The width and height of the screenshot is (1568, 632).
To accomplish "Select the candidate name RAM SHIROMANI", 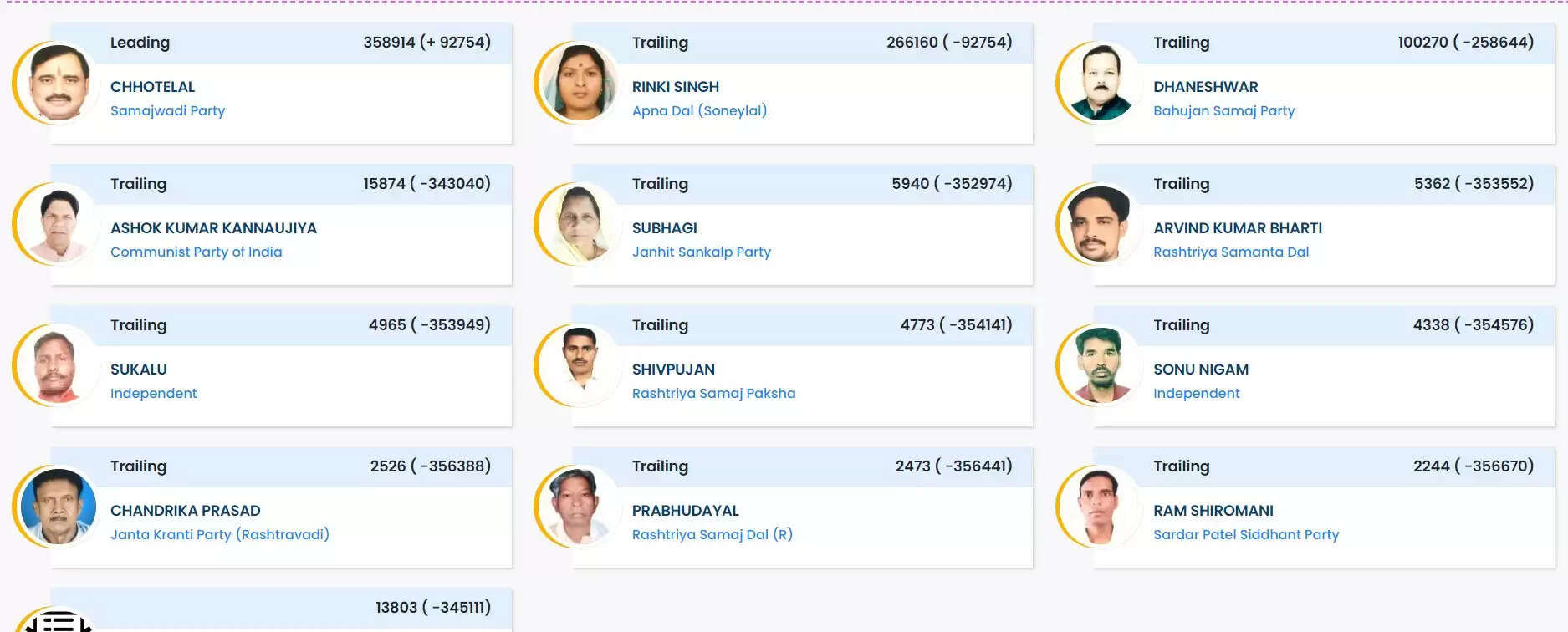I will pos(1213,510).
